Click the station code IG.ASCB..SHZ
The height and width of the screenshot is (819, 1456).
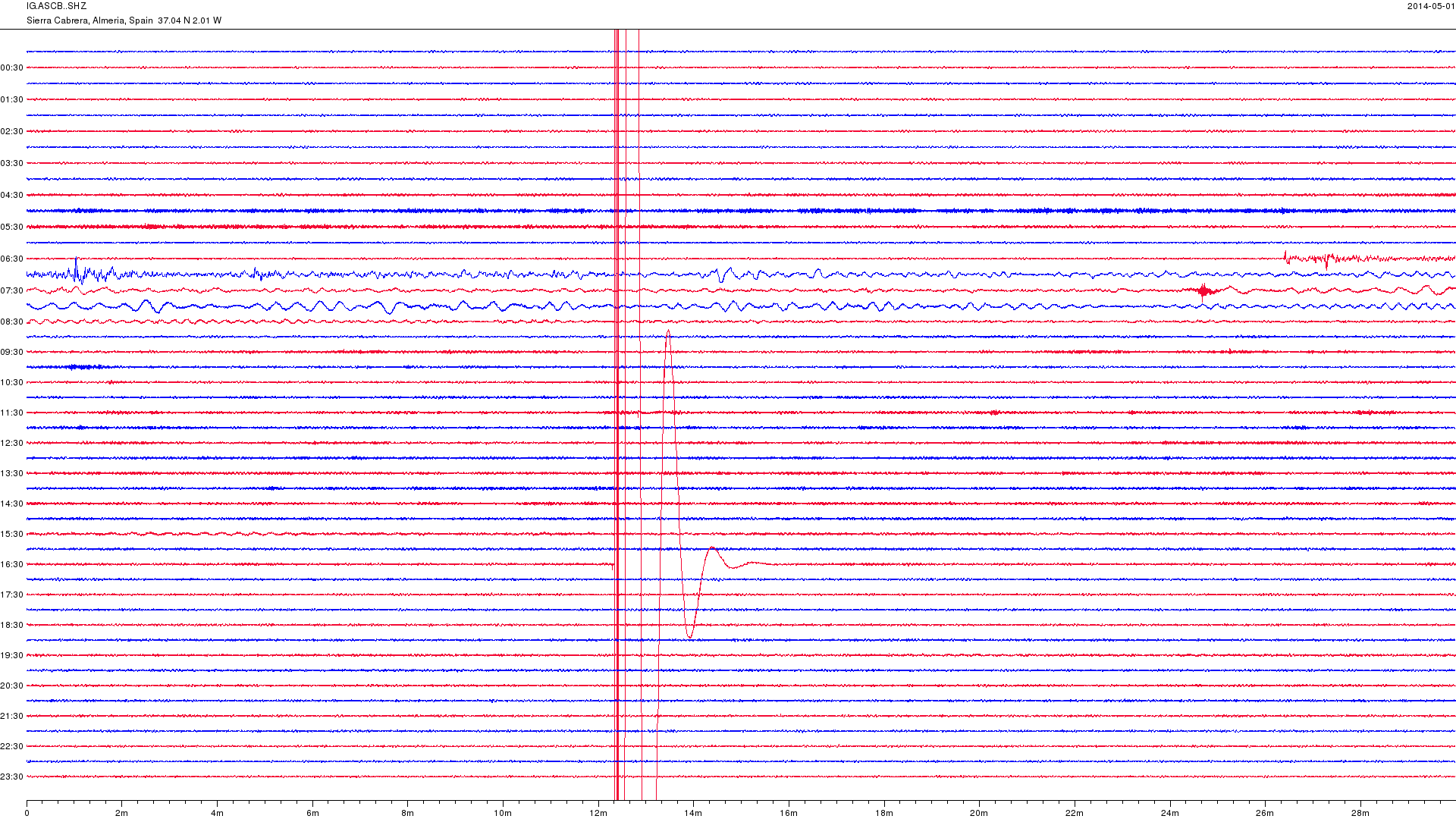[x=56, y=6]
